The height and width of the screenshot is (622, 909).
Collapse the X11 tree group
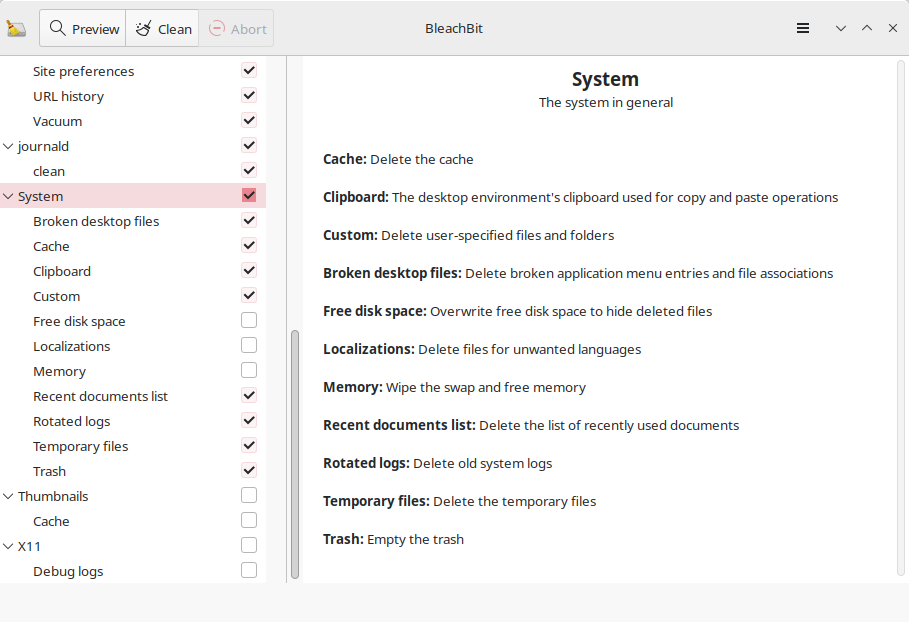click(x=8, y=546)
